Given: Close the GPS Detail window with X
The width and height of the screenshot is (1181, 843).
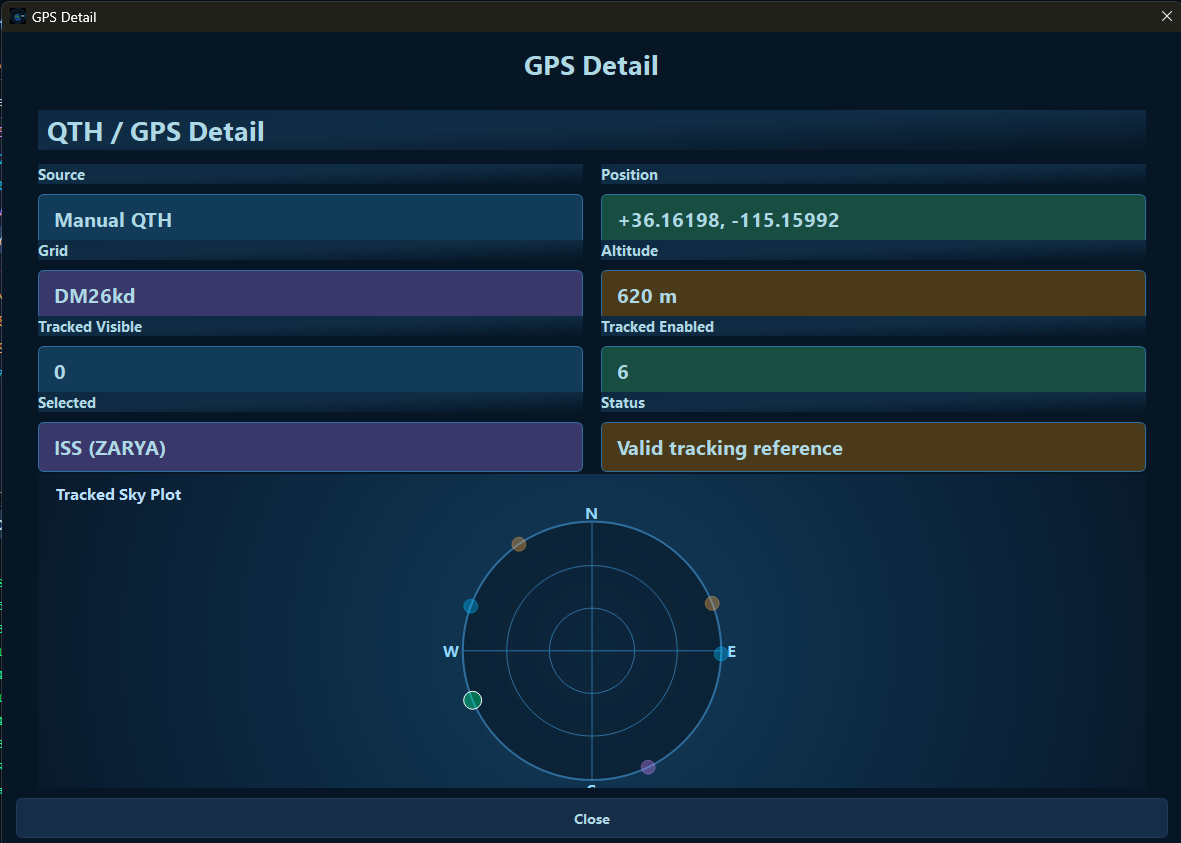Looking at the screenshot, I should tap(1166, 16).
